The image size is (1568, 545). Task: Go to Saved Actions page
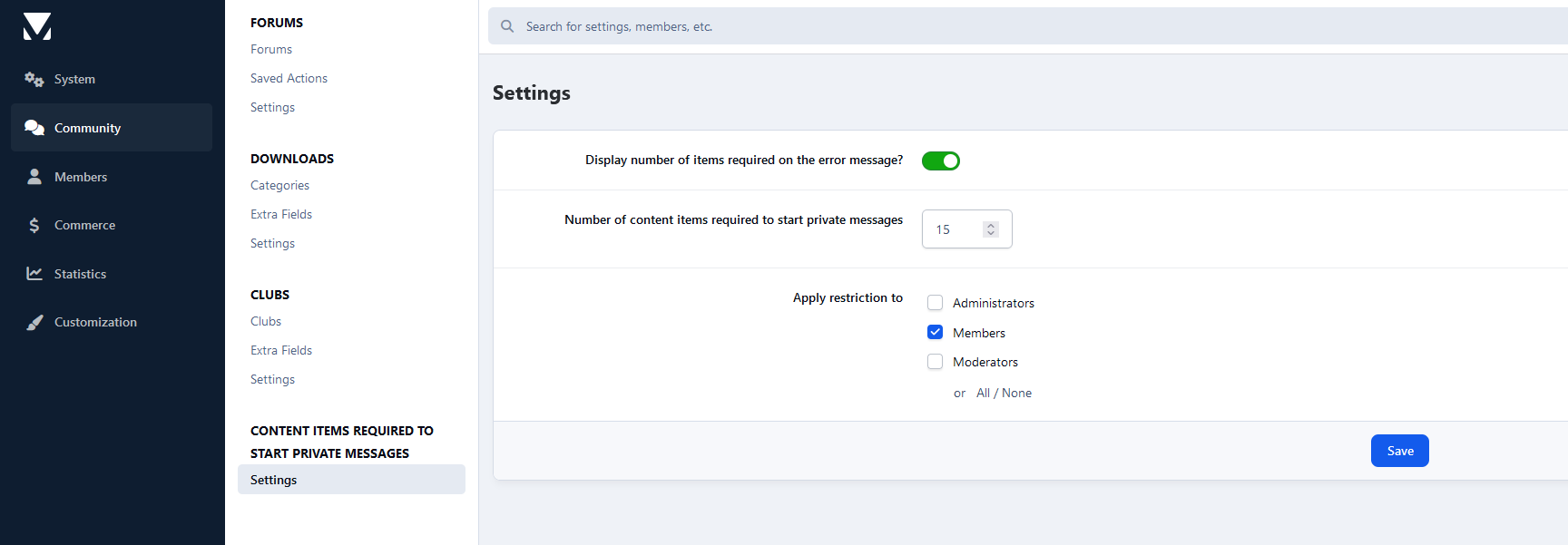tap(289, 79)
